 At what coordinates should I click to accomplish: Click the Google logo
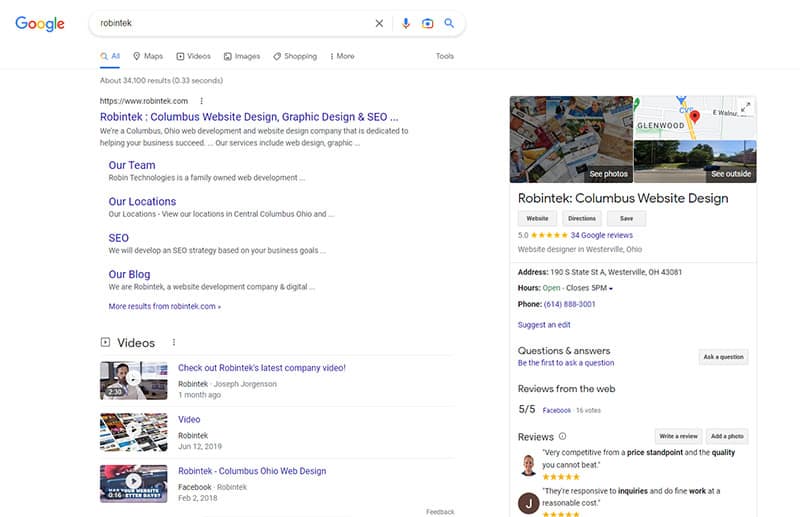pyautogui.click(x=40, y=24)
